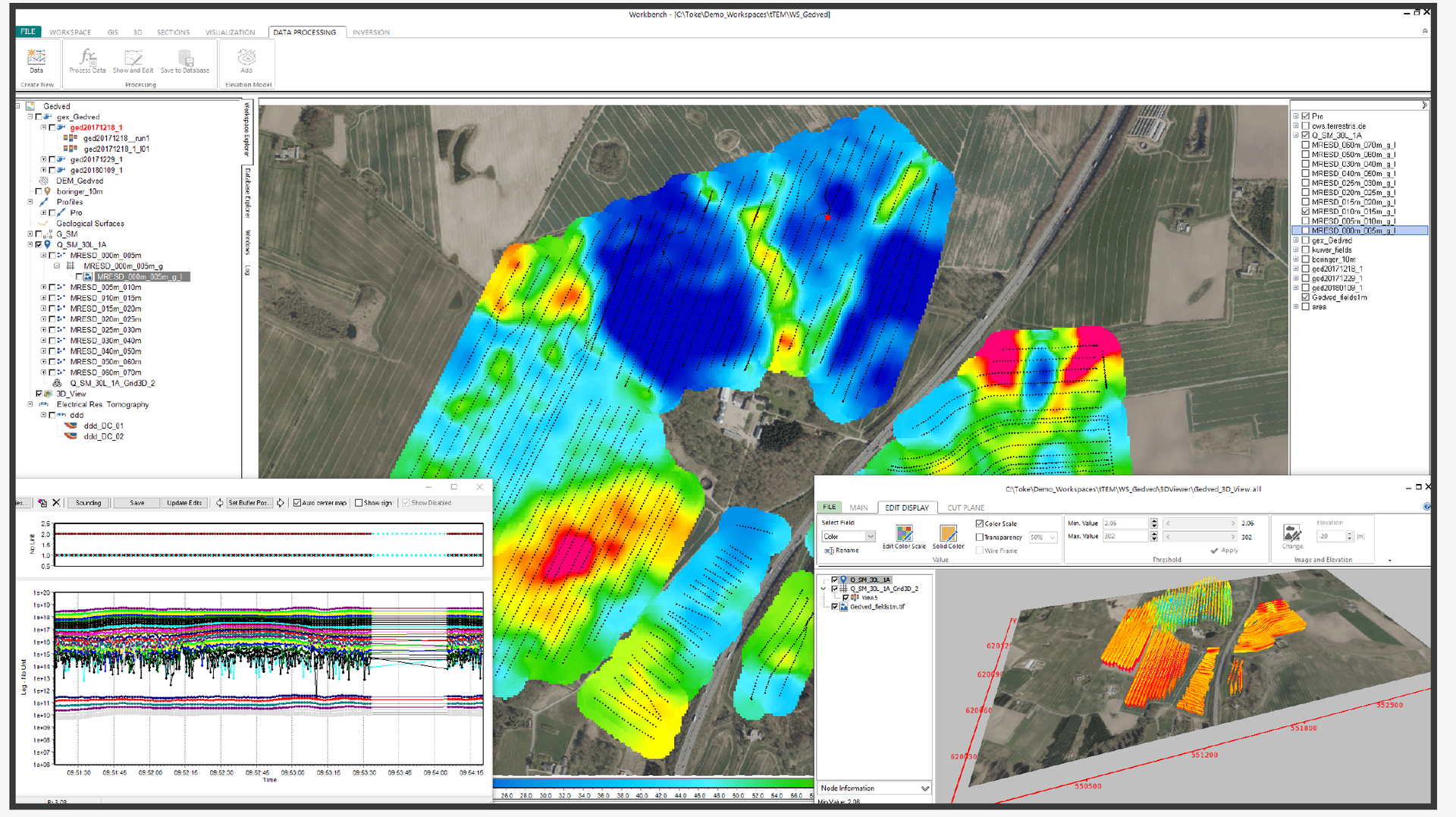Uncheck Auto center map in sounding window
The width and height of the screenshot is (1456, 817).
[297, 502]
